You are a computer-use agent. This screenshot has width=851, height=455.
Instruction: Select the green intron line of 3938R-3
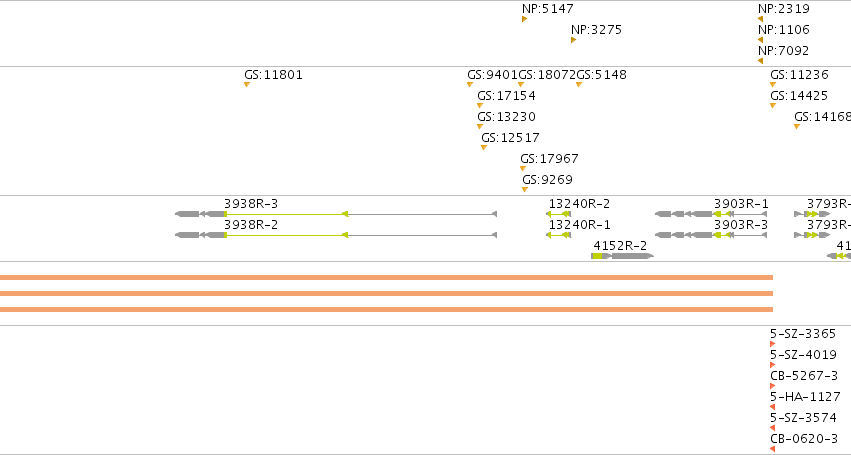pyautogui.click(x=286, y=214)
